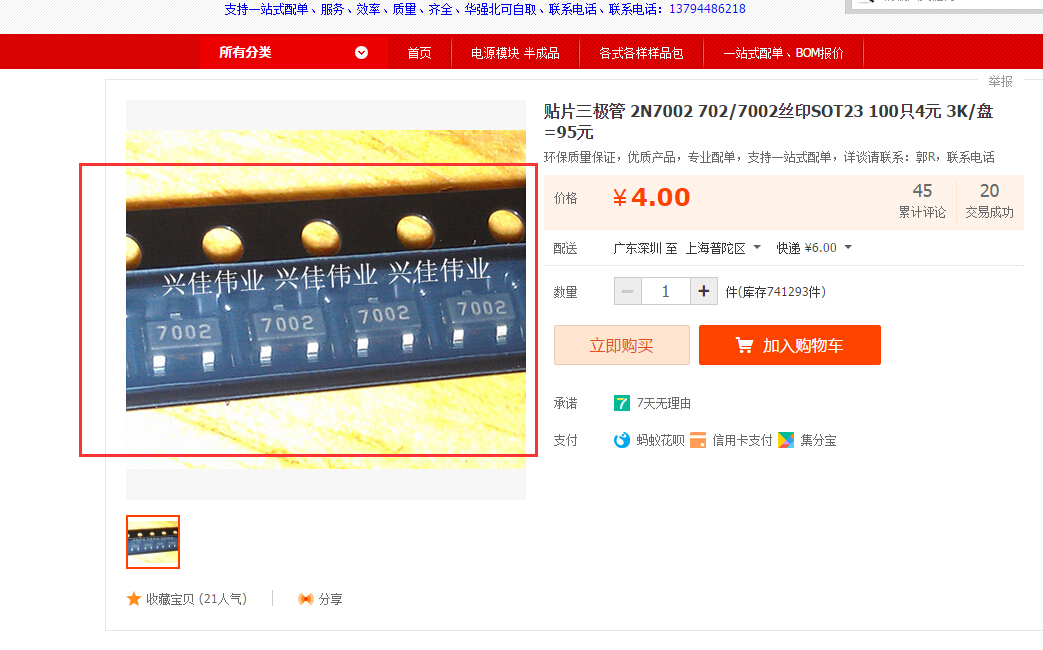The image size is (1043, 650).
Task: Click the 举报 report link
Action: 1000,81
